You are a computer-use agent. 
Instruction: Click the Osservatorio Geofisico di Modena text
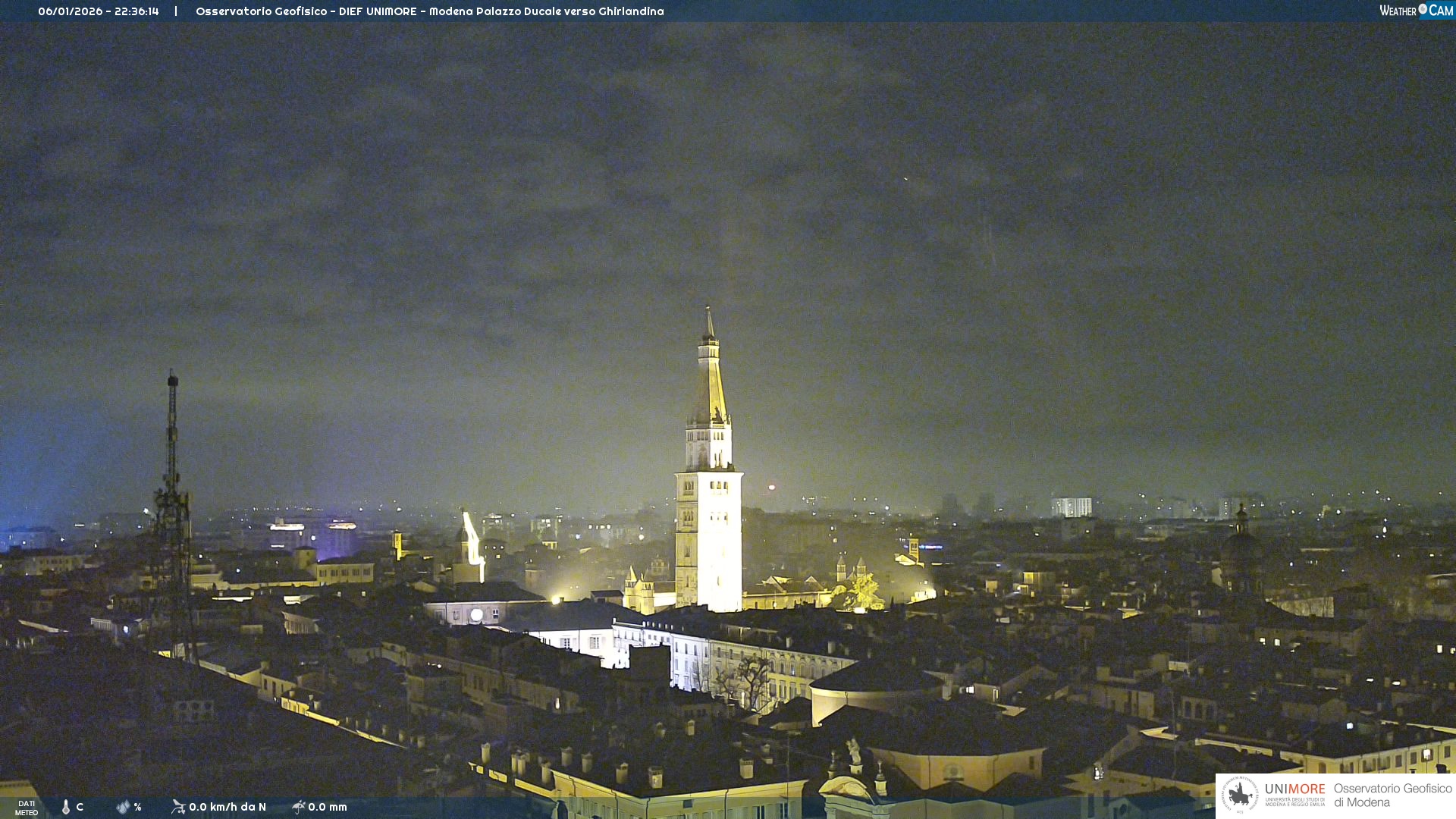[x=1392, y=795]
